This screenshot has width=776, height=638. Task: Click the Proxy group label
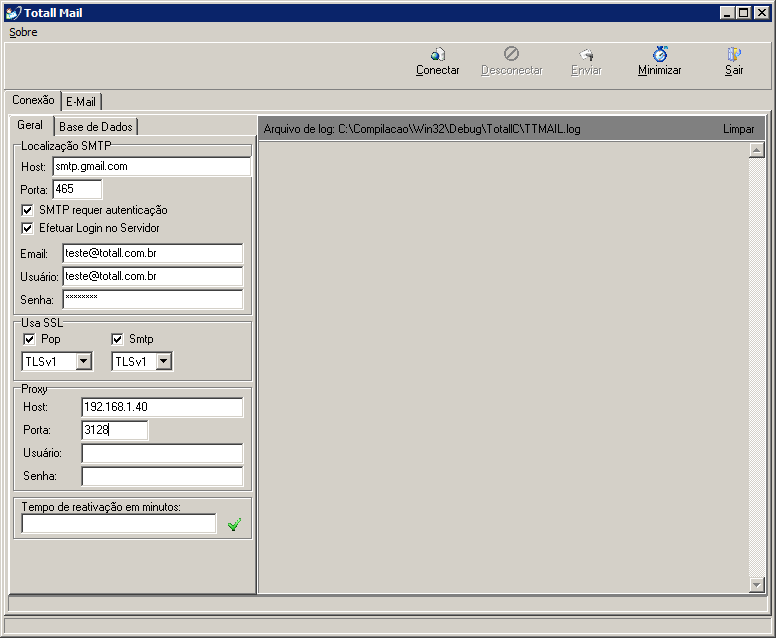34,389
